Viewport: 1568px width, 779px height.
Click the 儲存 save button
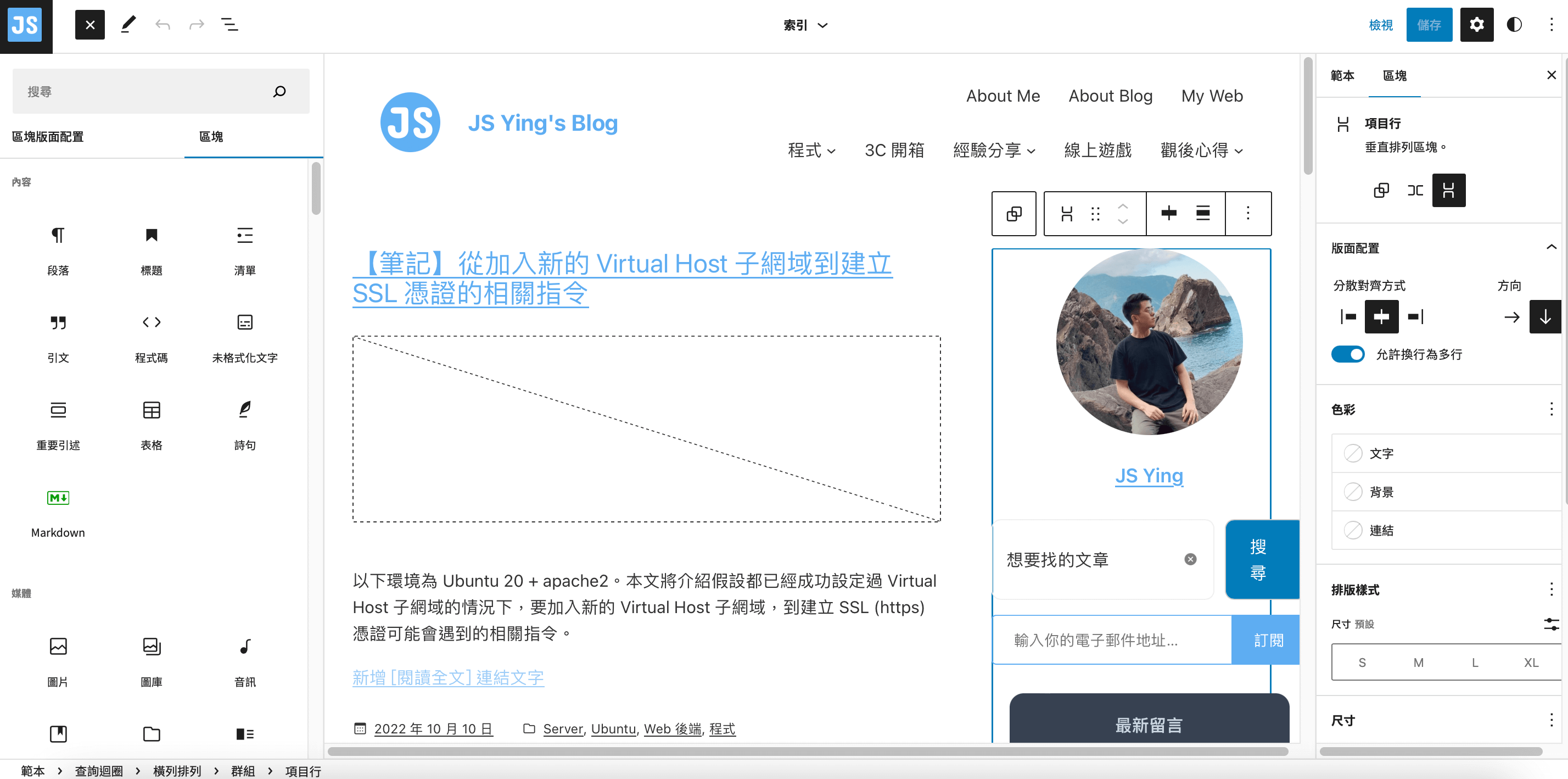click(x=1429, y=25)
